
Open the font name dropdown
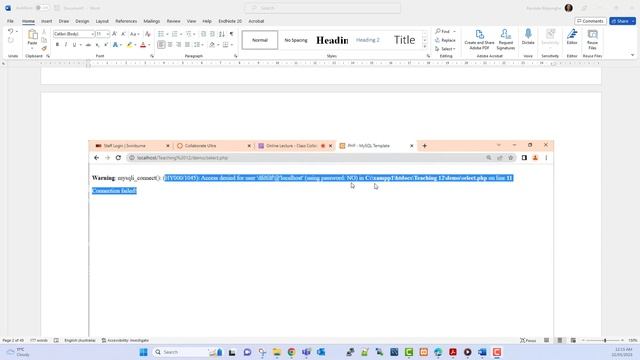pos(92,34)
